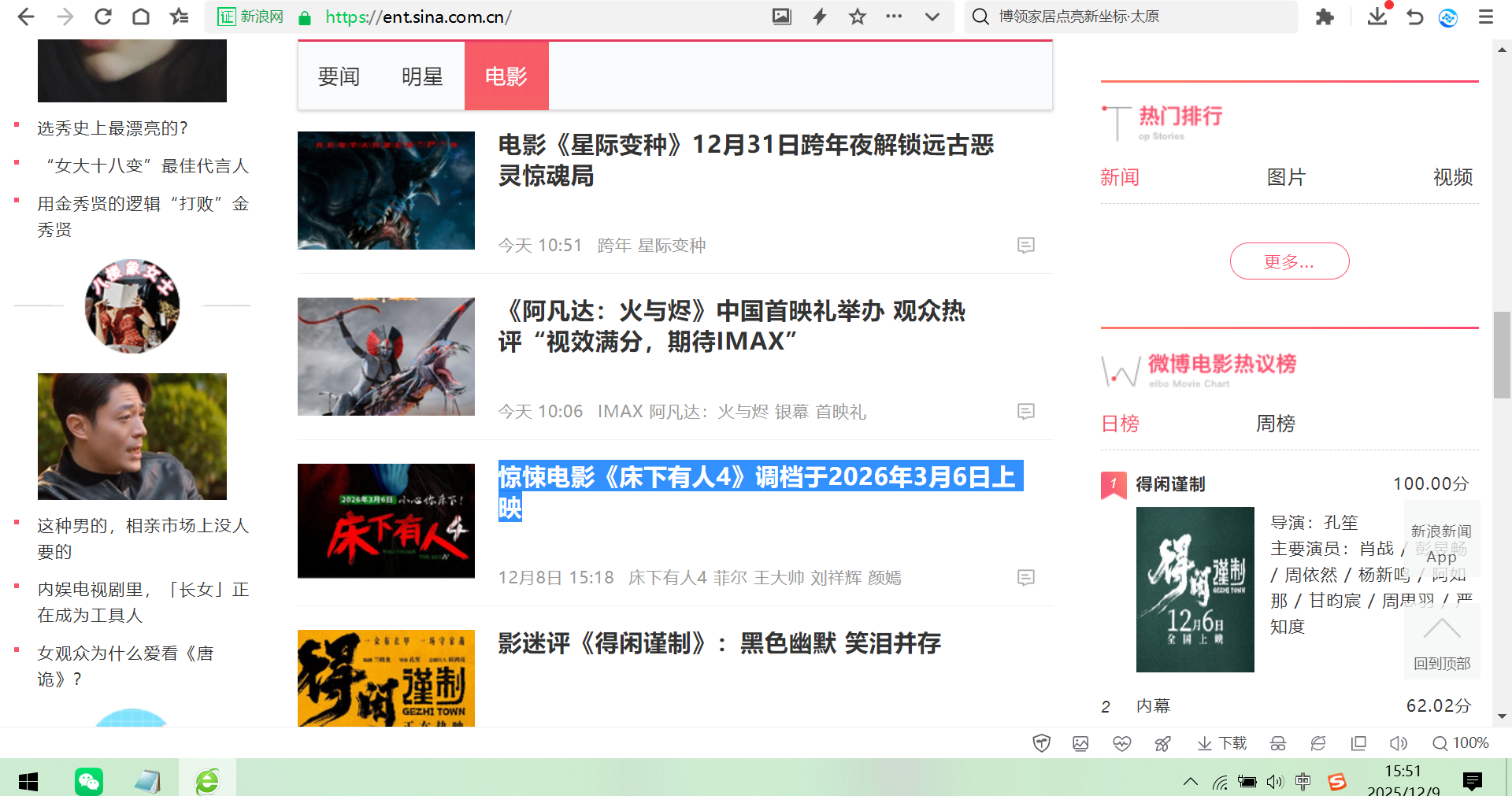This screenshot has width=1512, height=796.
Task: Select the 新闻 tab under 热门排行
Action: click(x=1120, y=177)
